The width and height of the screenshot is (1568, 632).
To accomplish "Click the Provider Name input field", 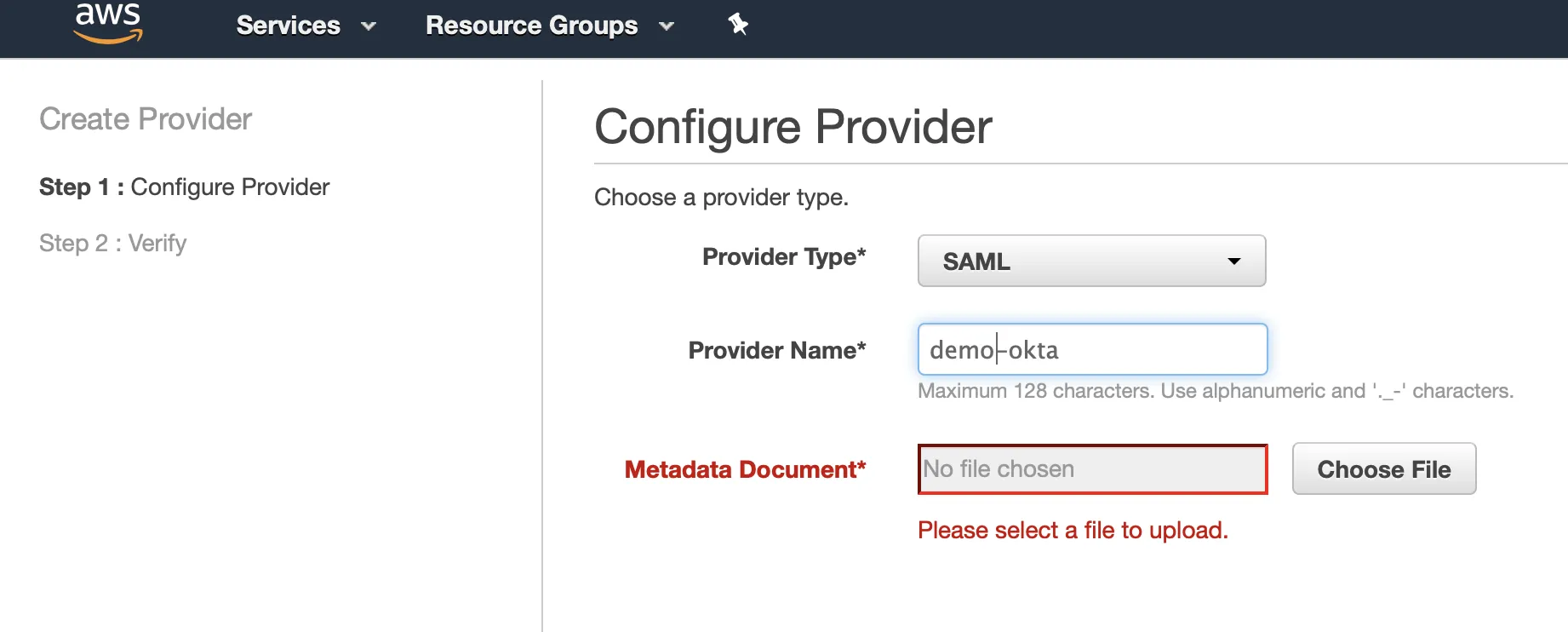I will (x=1092, y=350).
